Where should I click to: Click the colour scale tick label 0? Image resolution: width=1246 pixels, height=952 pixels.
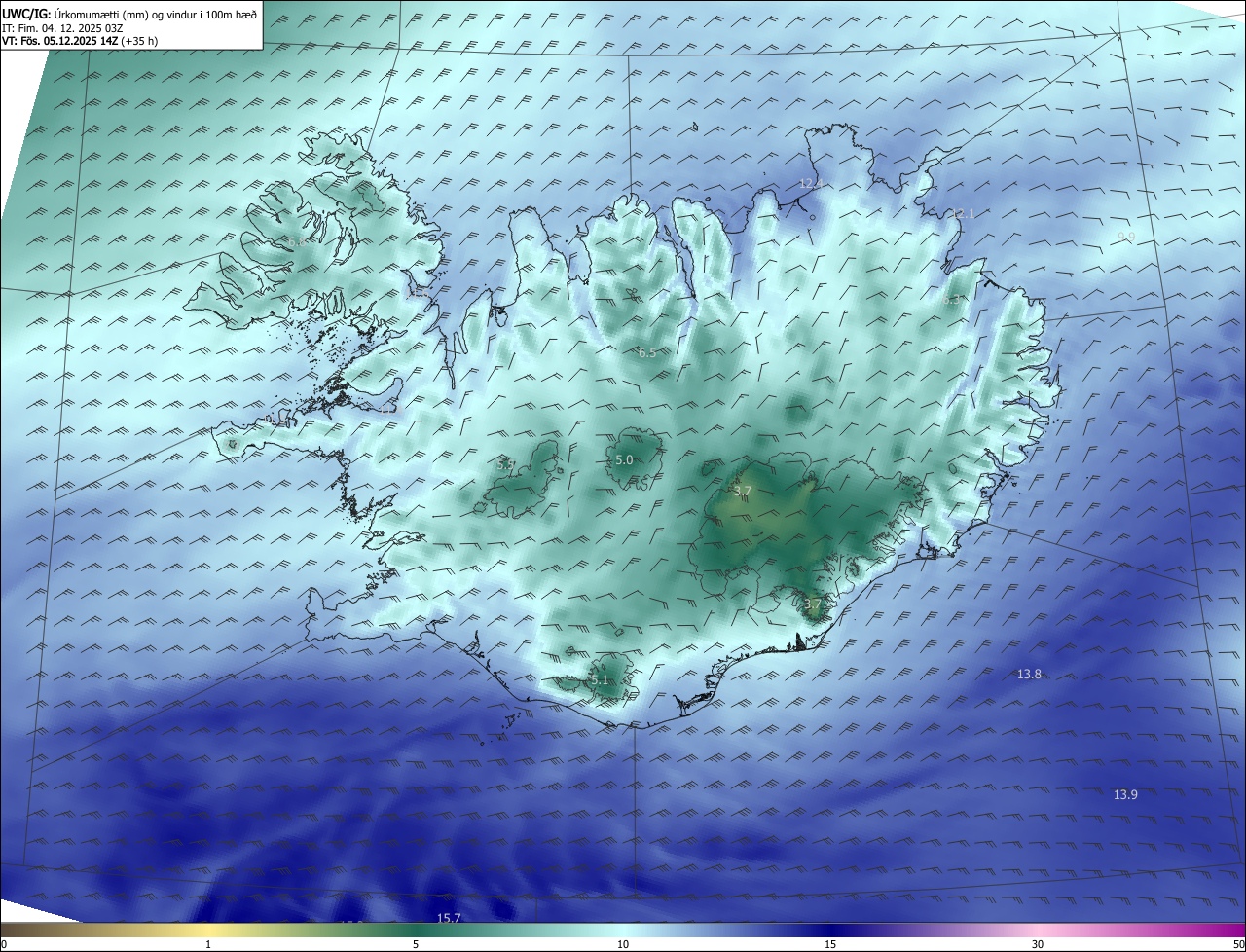click(4, 944)
